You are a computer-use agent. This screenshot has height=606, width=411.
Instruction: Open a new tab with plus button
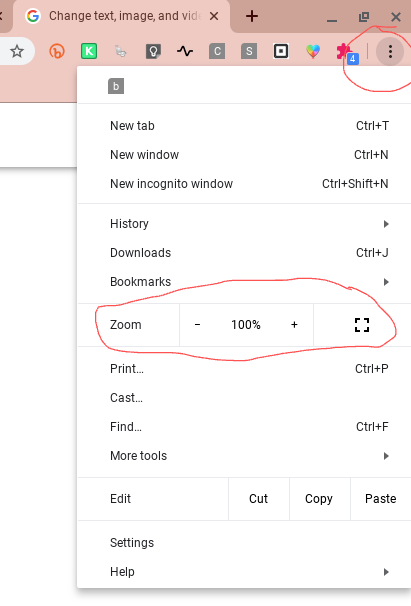(x=252, y=16)
